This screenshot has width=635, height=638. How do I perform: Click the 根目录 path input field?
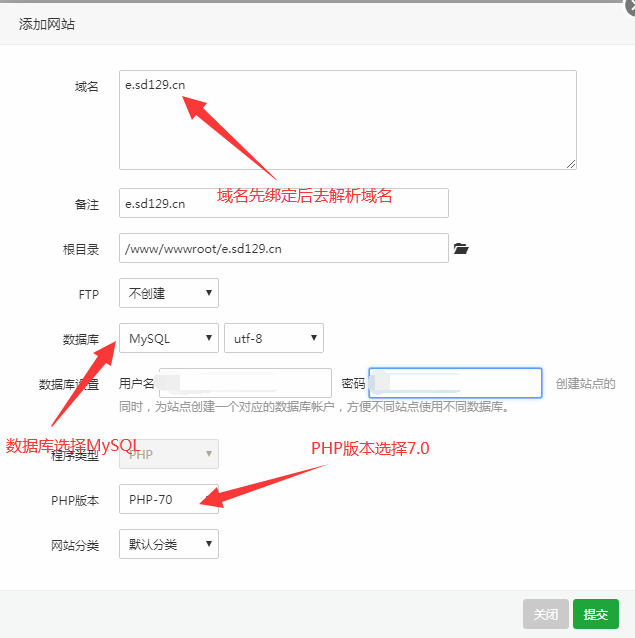coord(283,248)
